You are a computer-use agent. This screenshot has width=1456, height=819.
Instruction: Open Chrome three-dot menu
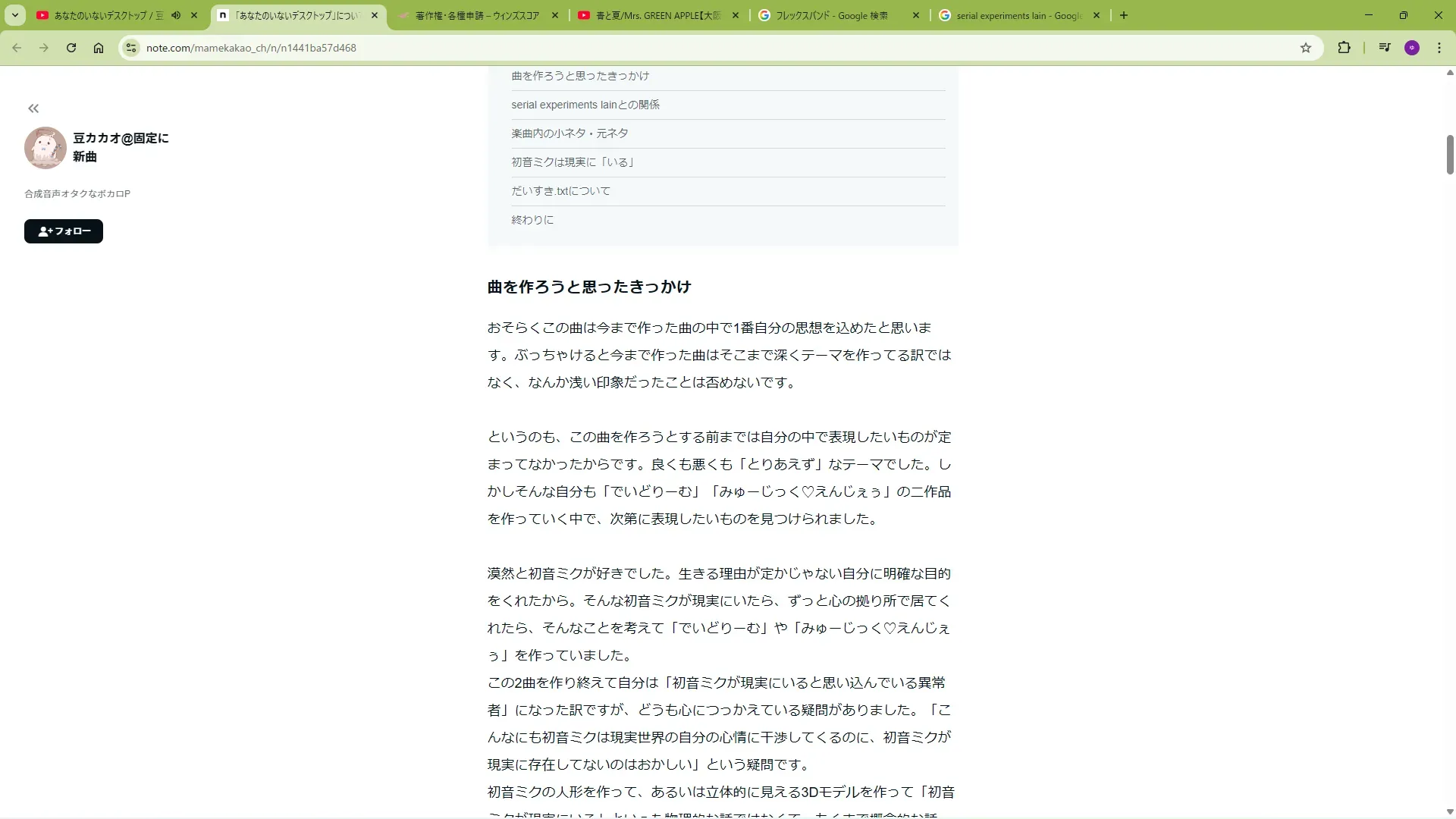1439,48
